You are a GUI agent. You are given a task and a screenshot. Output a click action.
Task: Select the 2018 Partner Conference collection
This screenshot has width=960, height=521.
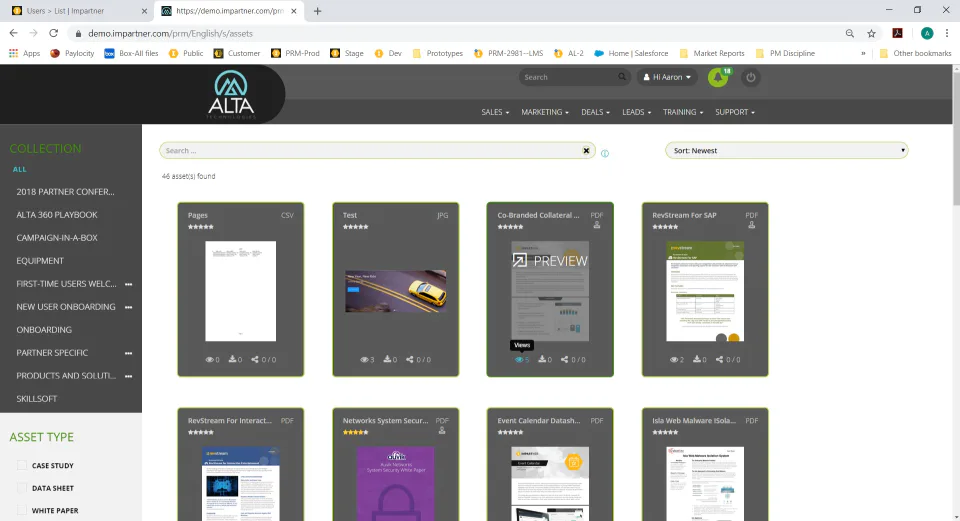pyautogui.click(x=66, y=192)
